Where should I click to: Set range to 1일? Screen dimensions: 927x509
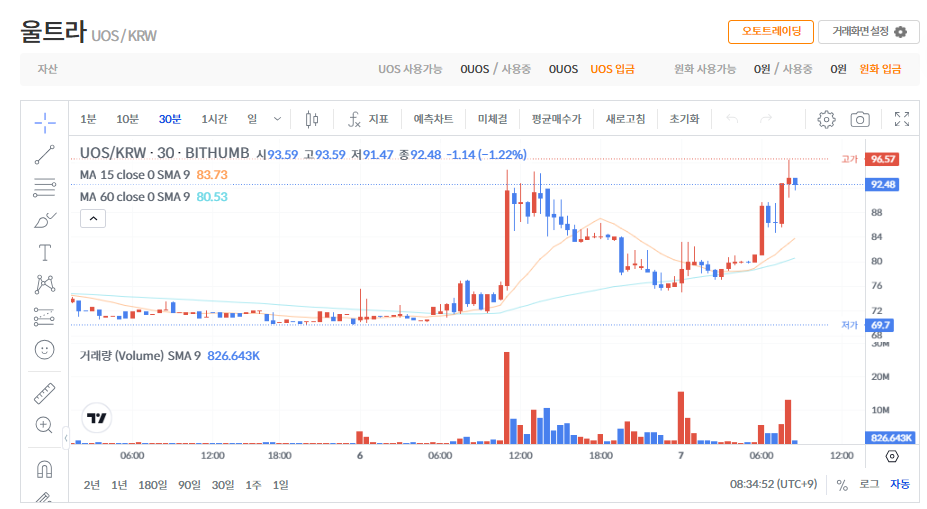click(x=281, y=485)
